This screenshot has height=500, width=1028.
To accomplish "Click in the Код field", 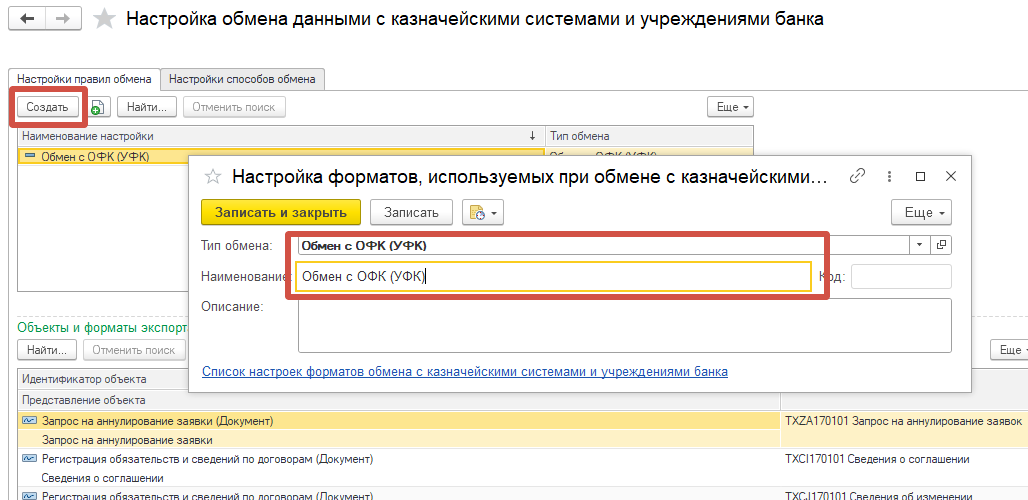I will click(x=901, y=277).
